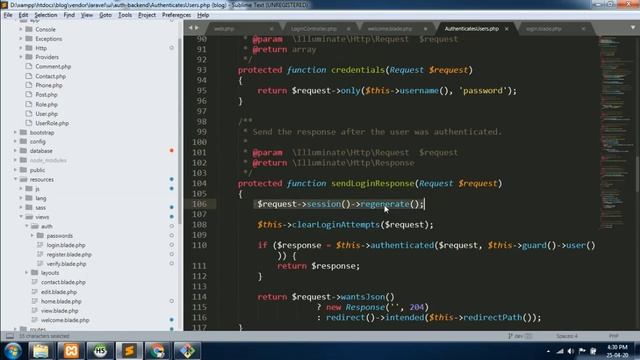Close the LoginController.php tab
The width and height of the screenshot is (640, 360).
coord(348,29)
